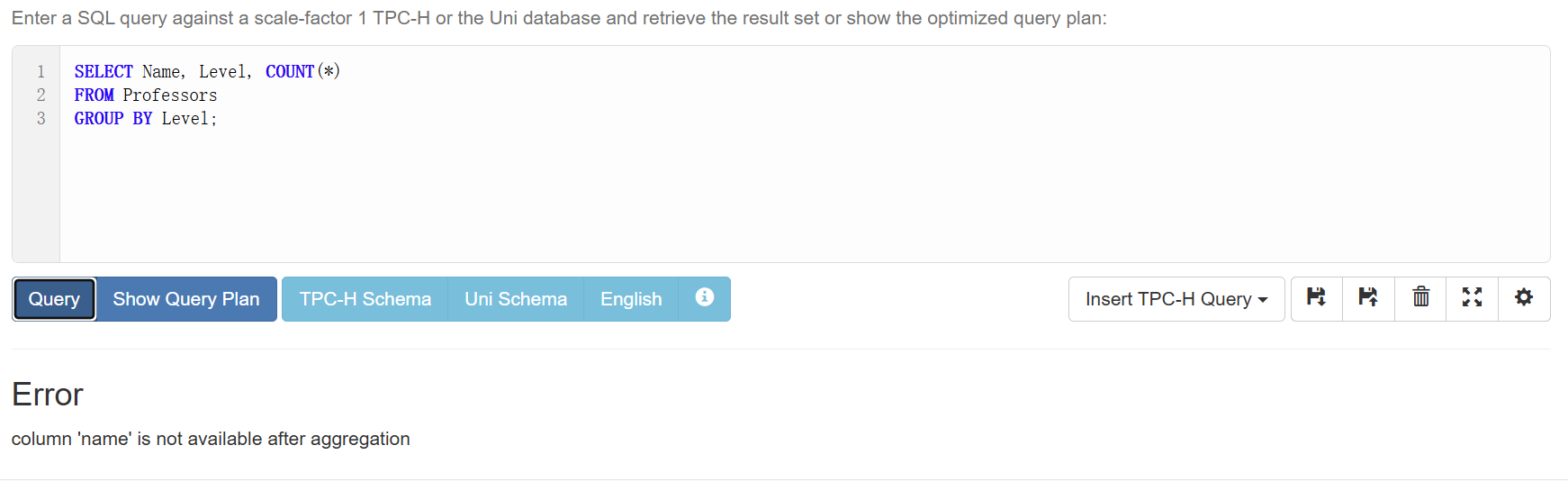Place cursor on the word Professors
The height and width of the screenshot is (491, 1568).
tap(170, 95)
